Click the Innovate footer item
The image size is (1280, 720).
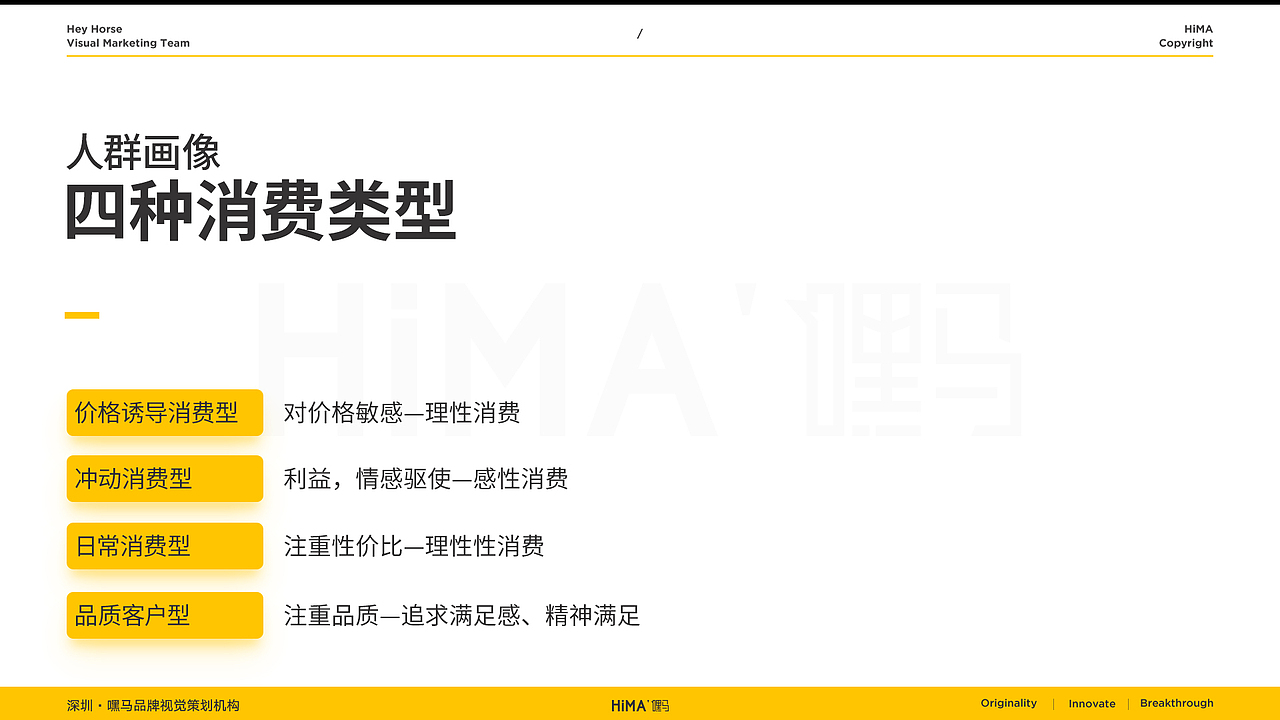click(x=1091, y=703)
